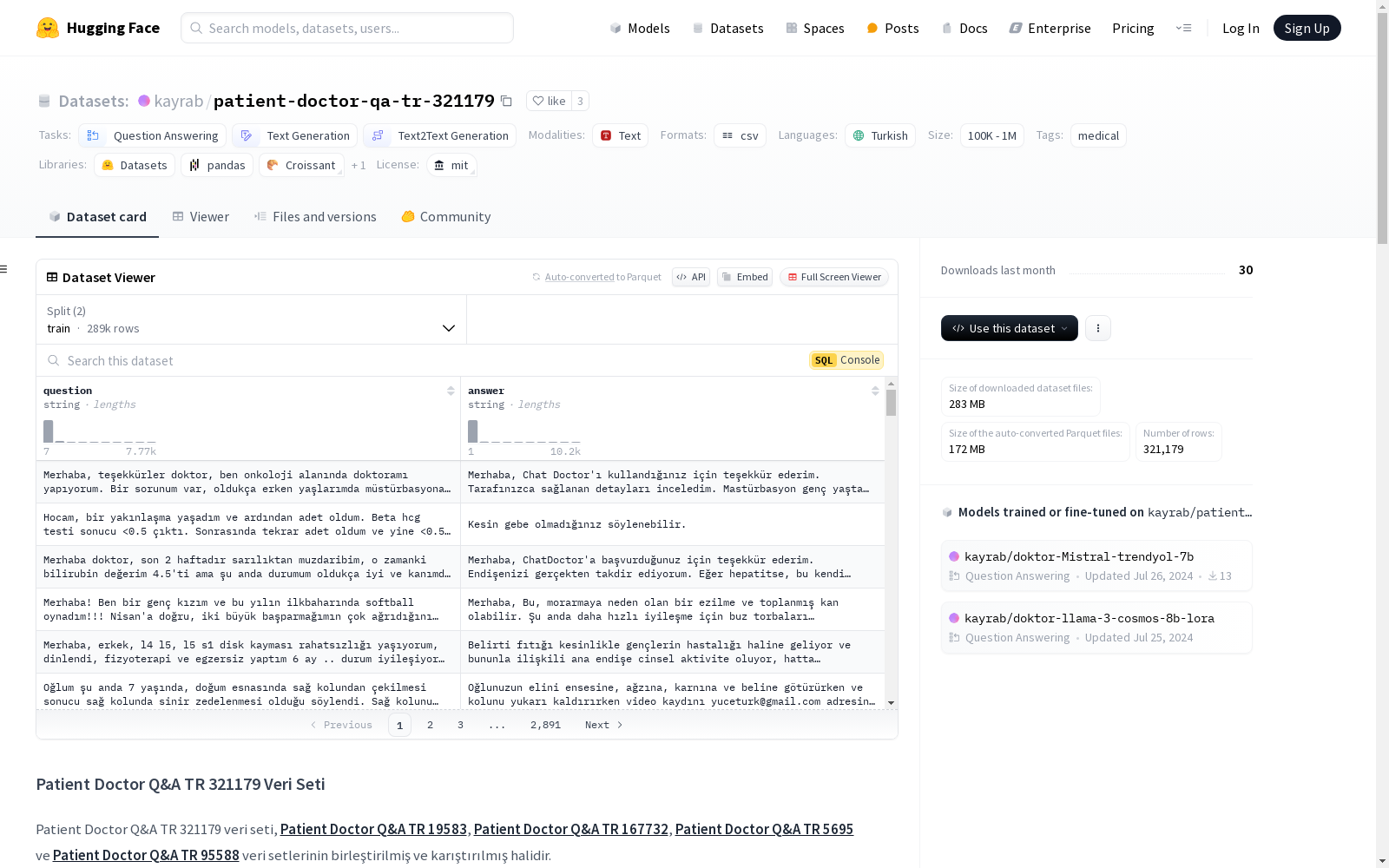Click the Text modality tag
Screen dimensions: 1389x868
coord(621,135)
